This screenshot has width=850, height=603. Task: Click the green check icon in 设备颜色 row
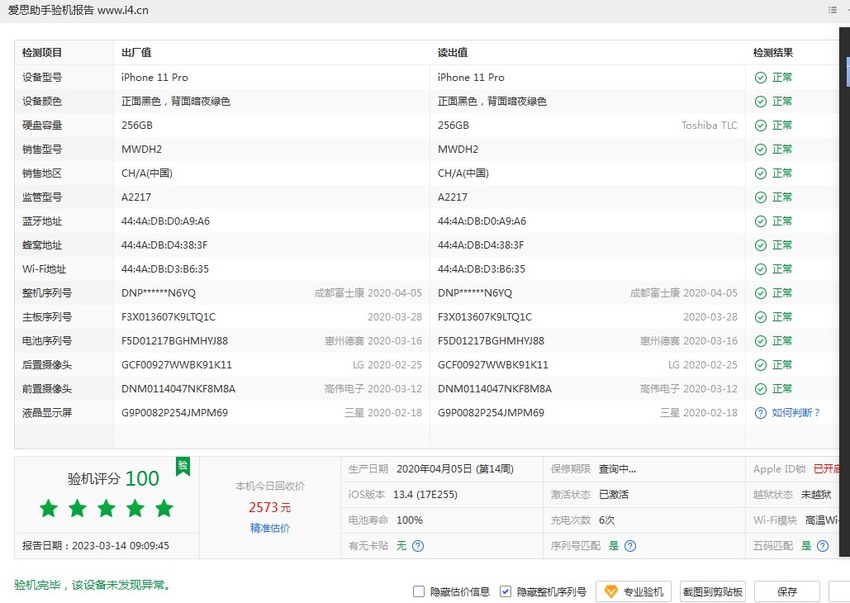pyautogui.click(x=761, y=101)
